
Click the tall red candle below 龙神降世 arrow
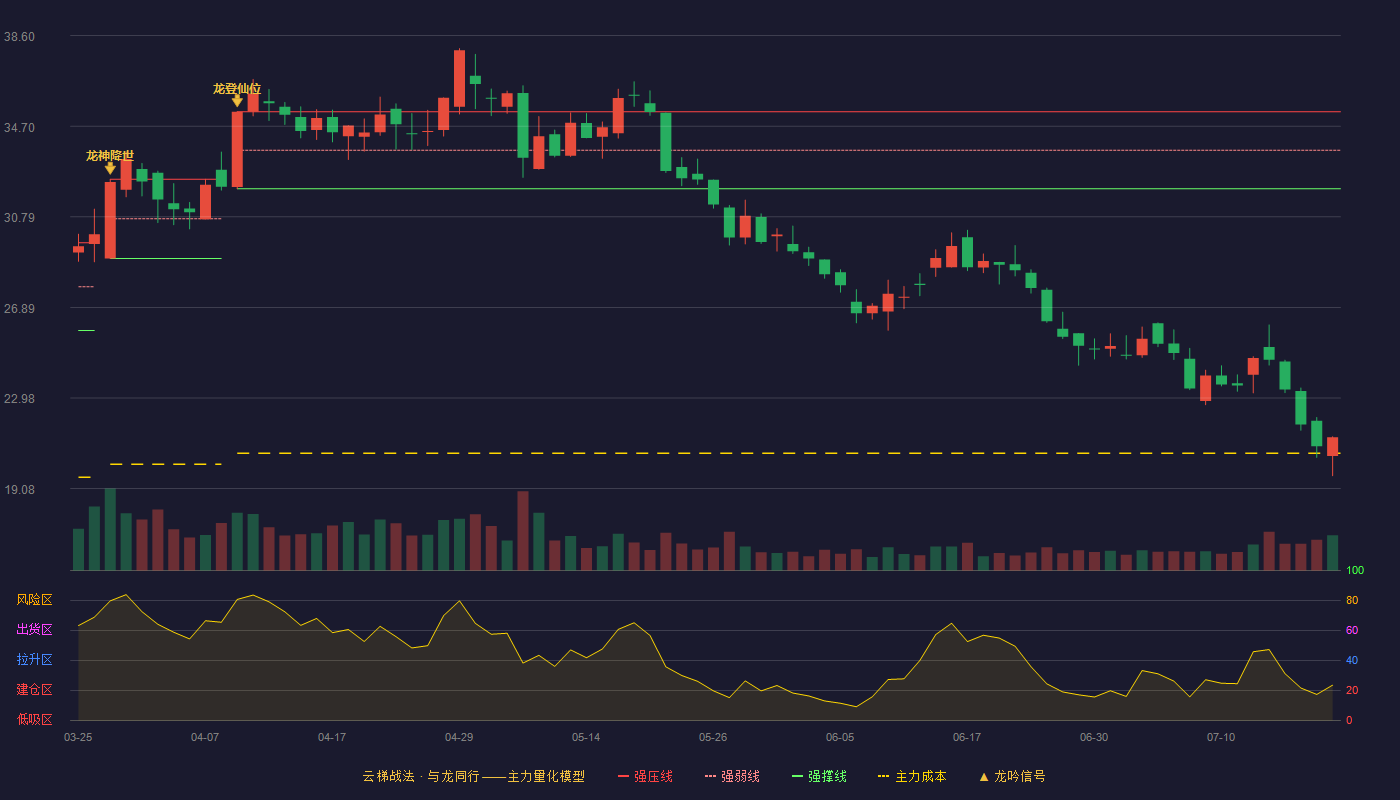click(110, 220)
